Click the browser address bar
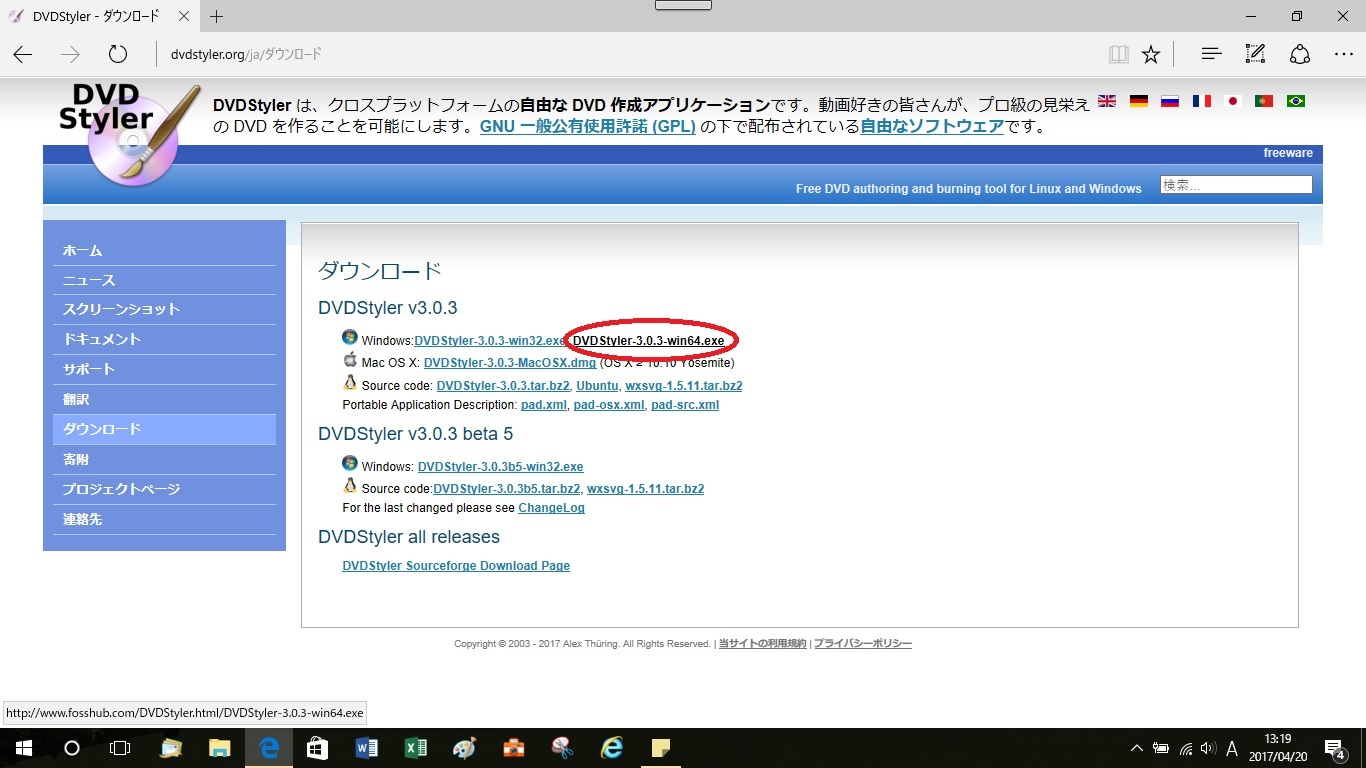This screenshot has width=1366, height=768. [x=630, y=54]
